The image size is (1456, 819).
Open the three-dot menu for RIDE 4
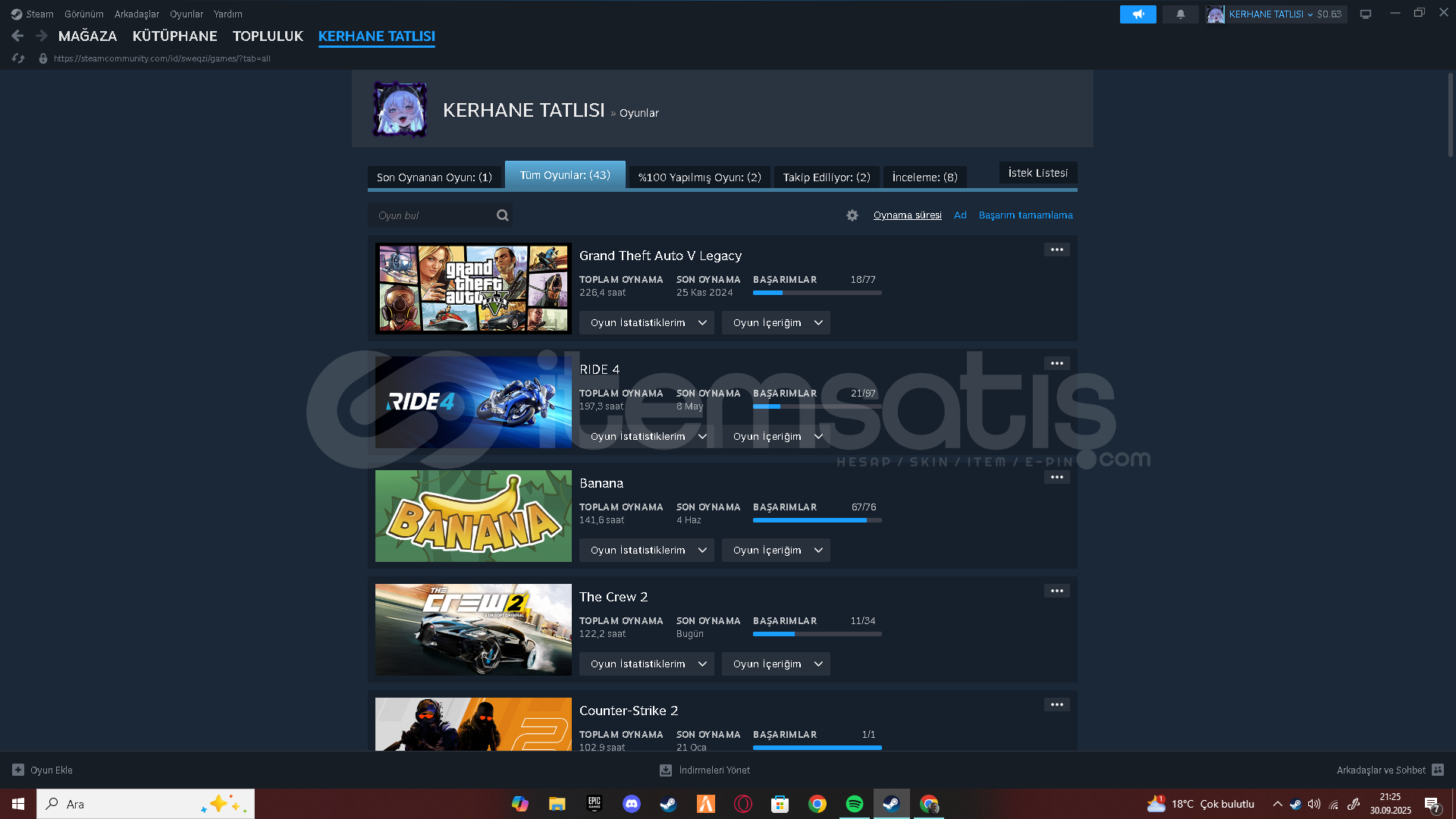[x=1056, y=363]
